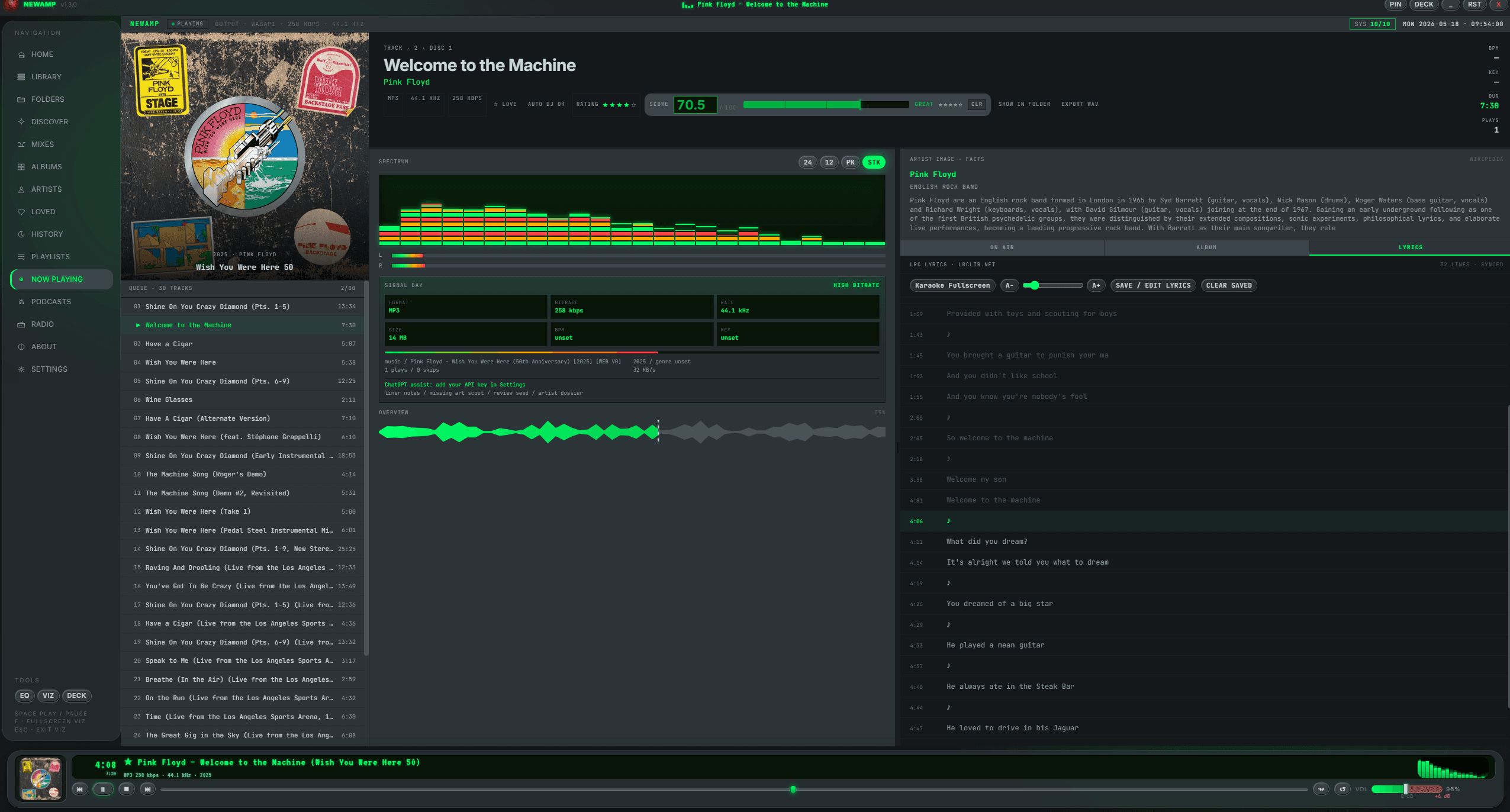Increase lyrics font with A+
1510x812 pixels.
tap(1096, 285)
